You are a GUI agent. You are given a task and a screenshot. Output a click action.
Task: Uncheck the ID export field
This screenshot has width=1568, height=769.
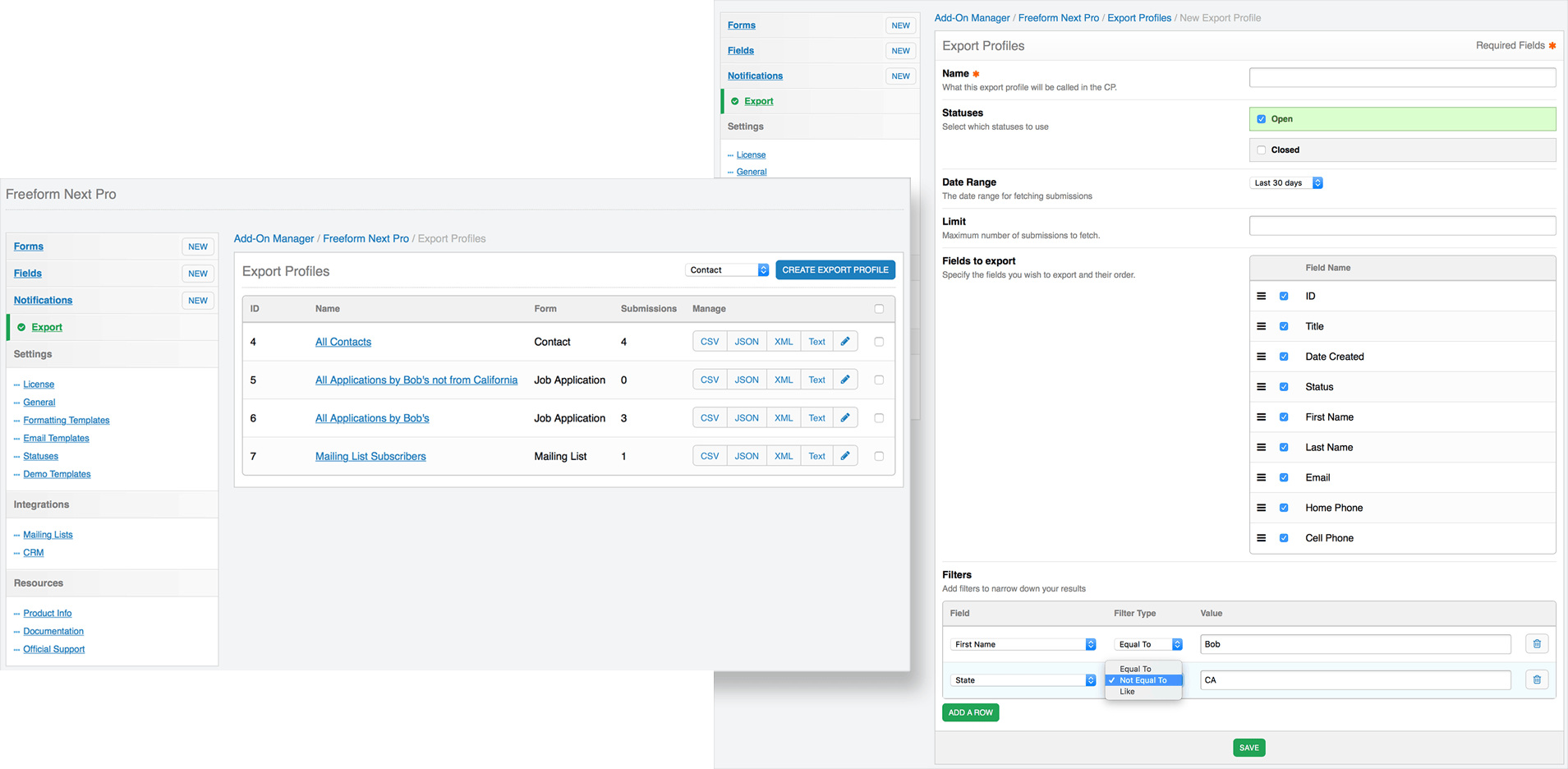pyautogui.click(x=1284, y=296)
